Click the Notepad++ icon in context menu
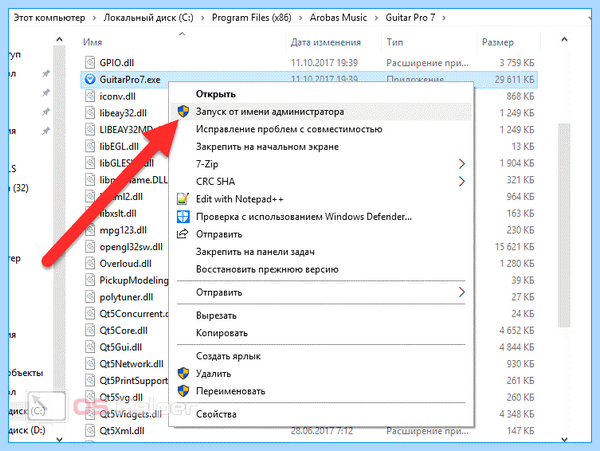 click(183, 199)
